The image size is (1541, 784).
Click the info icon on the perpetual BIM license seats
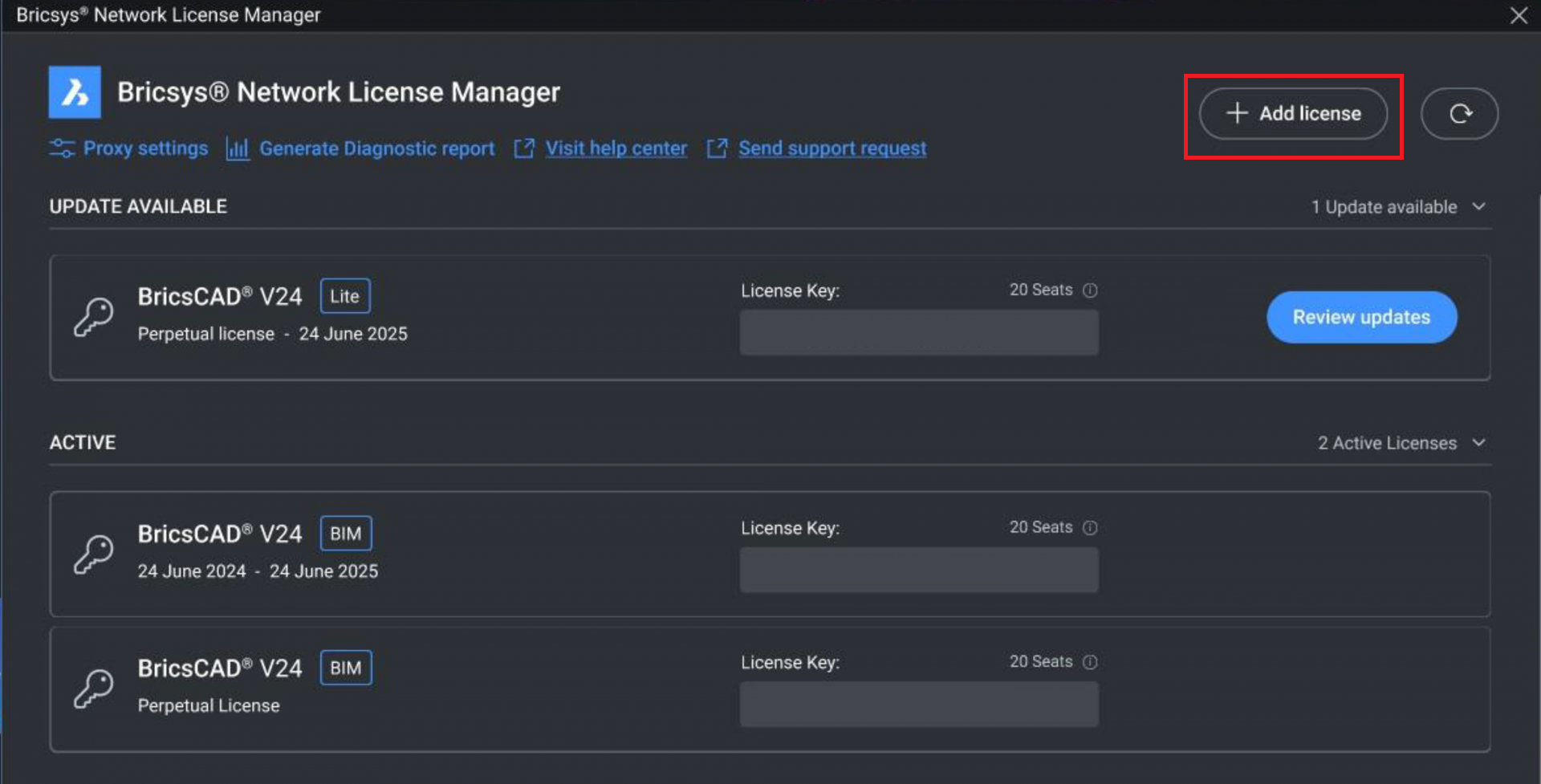[1090, 662]
